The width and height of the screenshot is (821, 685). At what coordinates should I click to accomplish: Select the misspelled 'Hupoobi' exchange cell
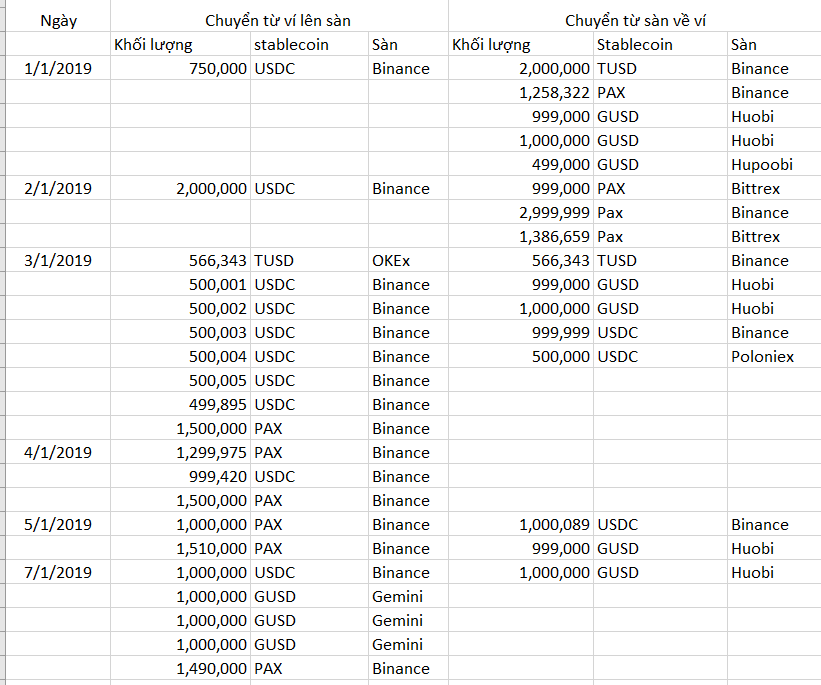pos(761,165)
